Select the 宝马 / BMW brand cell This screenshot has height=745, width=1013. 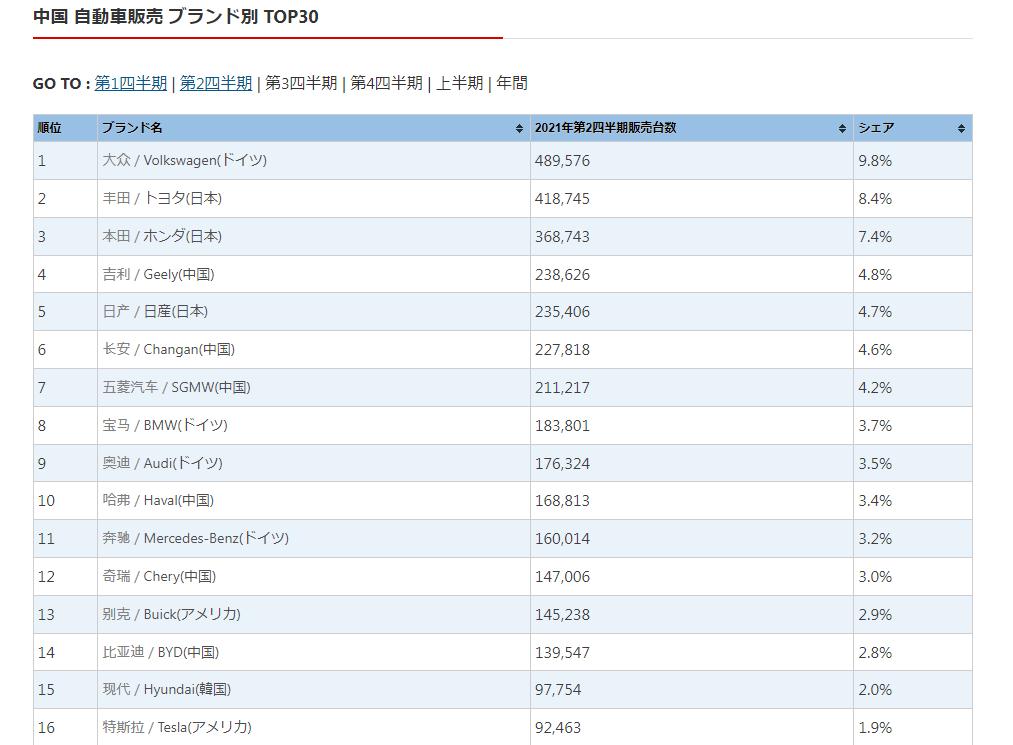click(x=165, y=425)
